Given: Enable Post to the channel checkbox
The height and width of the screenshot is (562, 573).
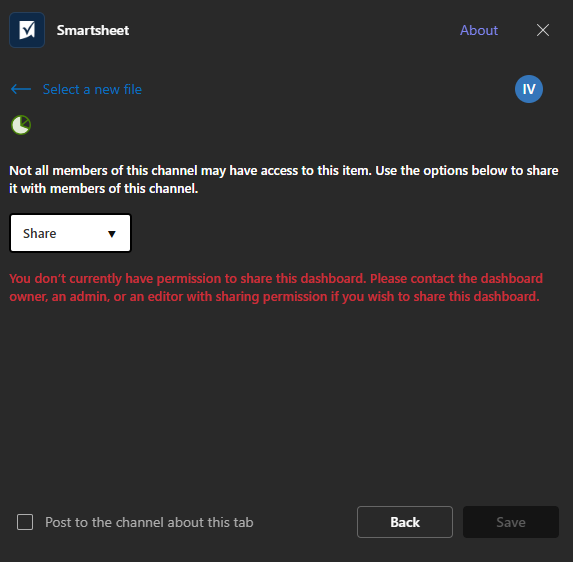Looking at the screenshot, I should coord(25,522).
